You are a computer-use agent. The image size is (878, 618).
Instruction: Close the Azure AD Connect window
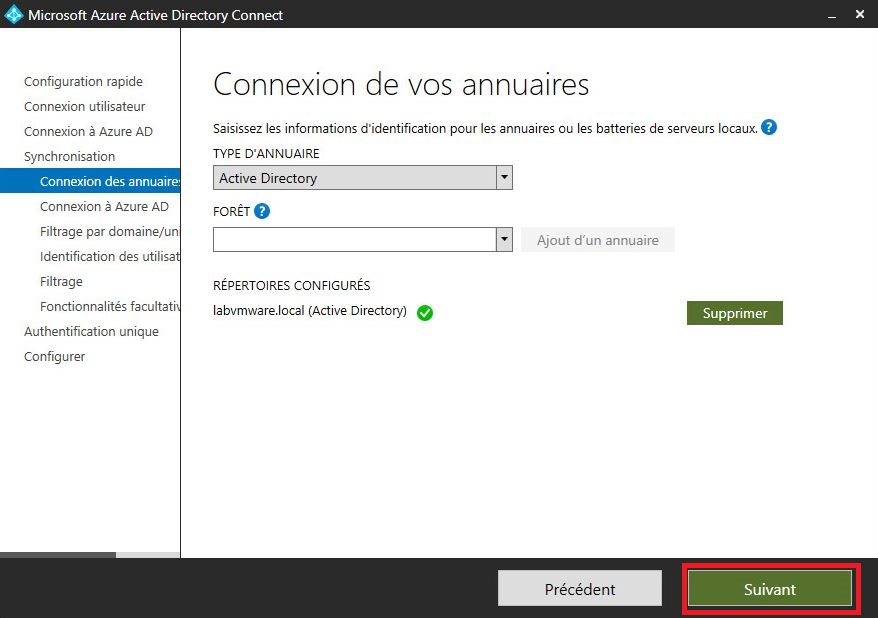pos(860,15)
